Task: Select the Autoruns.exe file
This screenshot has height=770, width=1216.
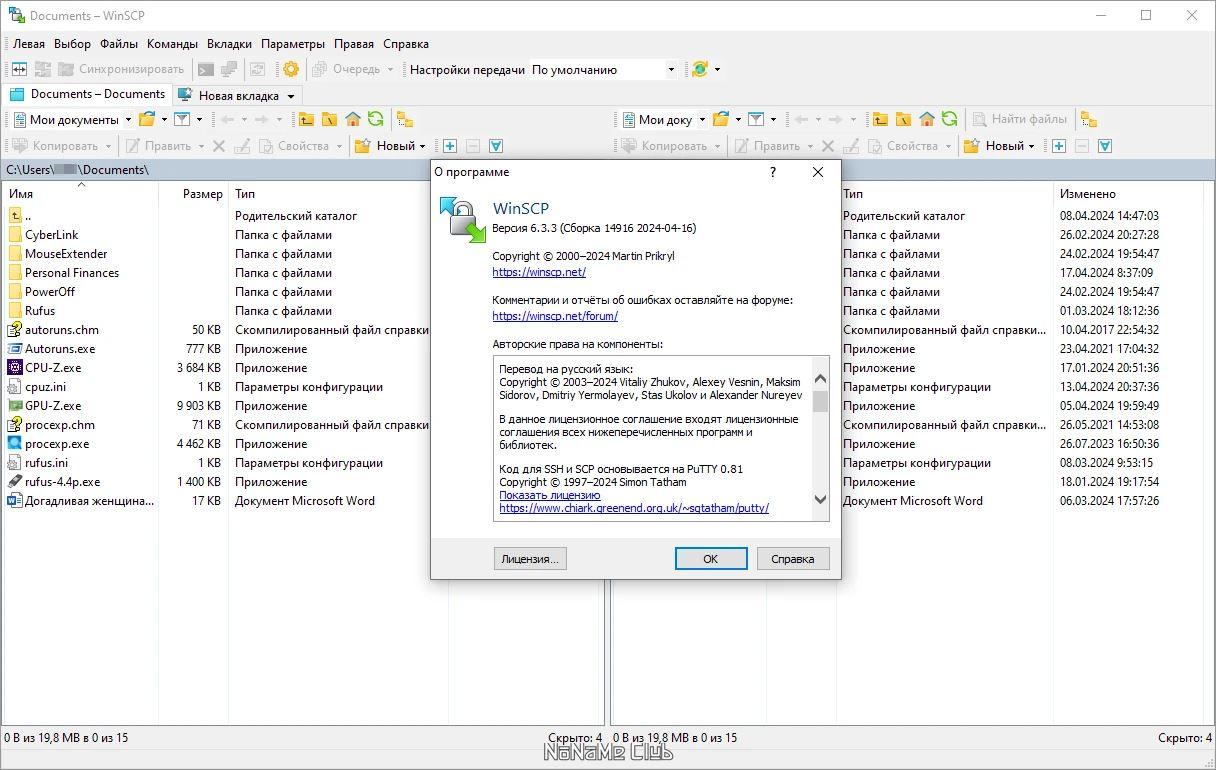Action: [60, 349]
